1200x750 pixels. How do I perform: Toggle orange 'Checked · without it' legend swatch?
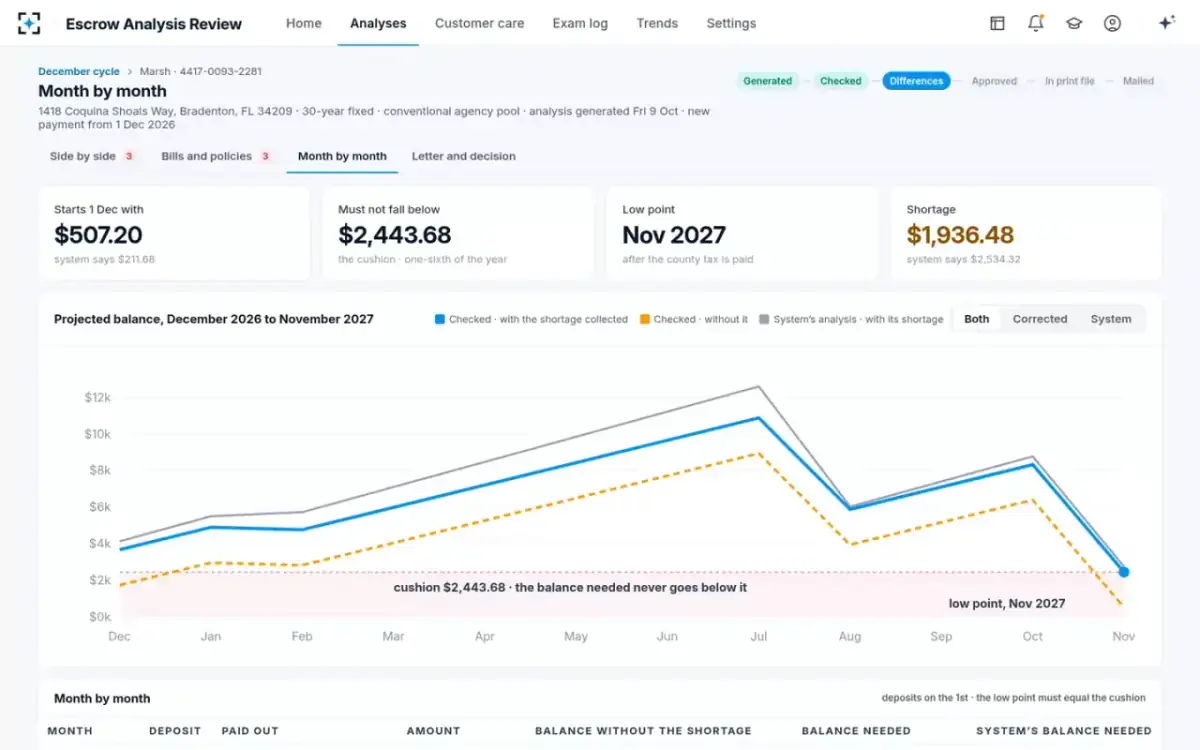coord(645,319)
